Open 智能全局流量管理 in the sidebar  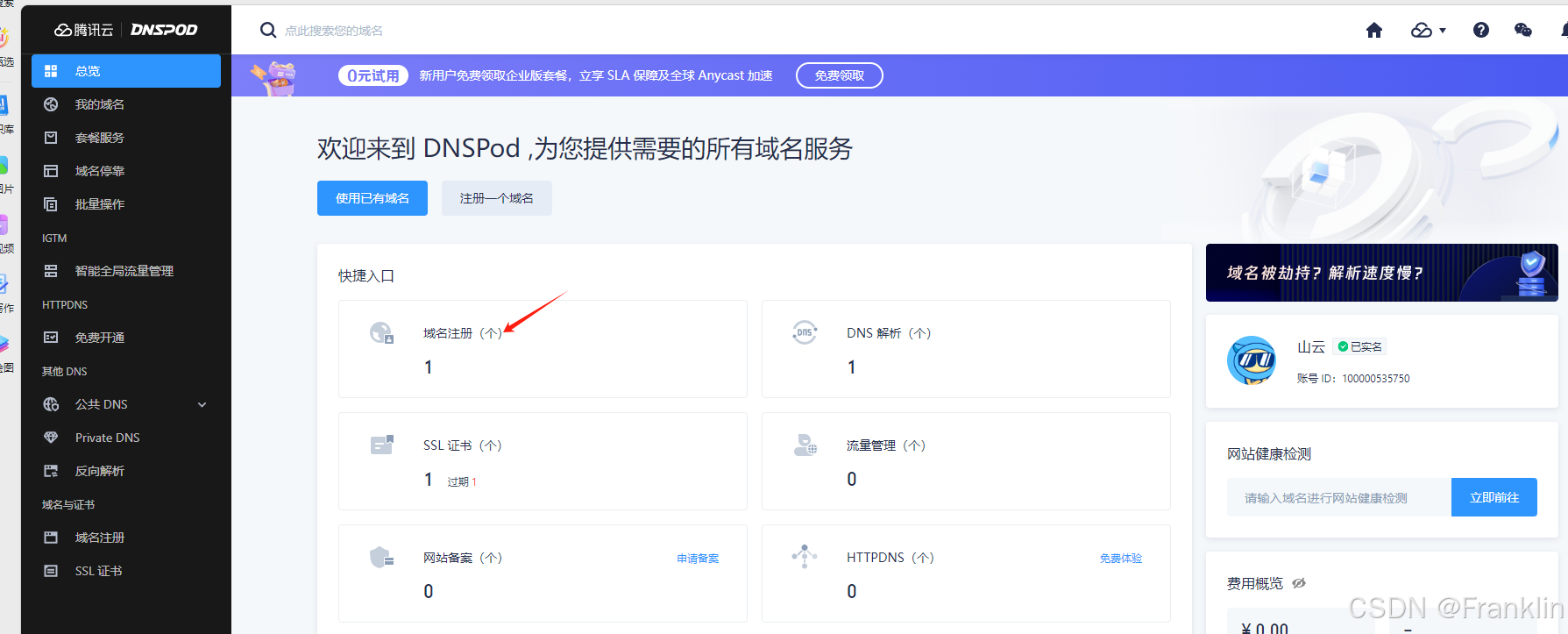point(126,271)
